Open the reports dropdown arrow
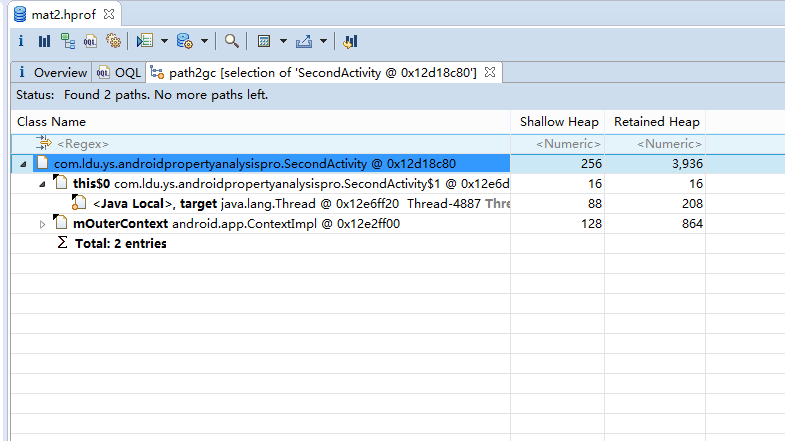This screenshot has width=785, height=441. [x=164, y=41]
